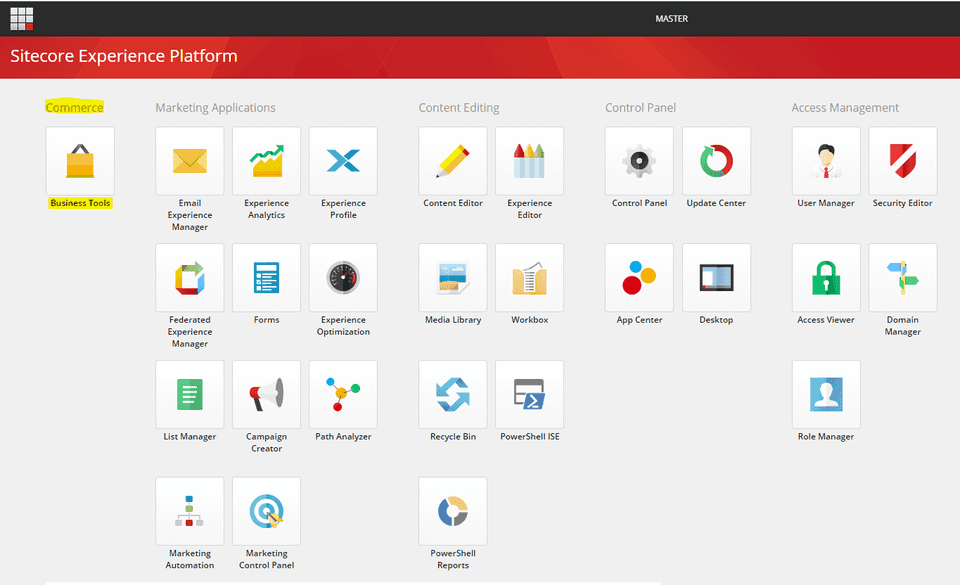Launch Campaign Creator megaphone icon
The image size is (960, 585).
coord(266,395)
